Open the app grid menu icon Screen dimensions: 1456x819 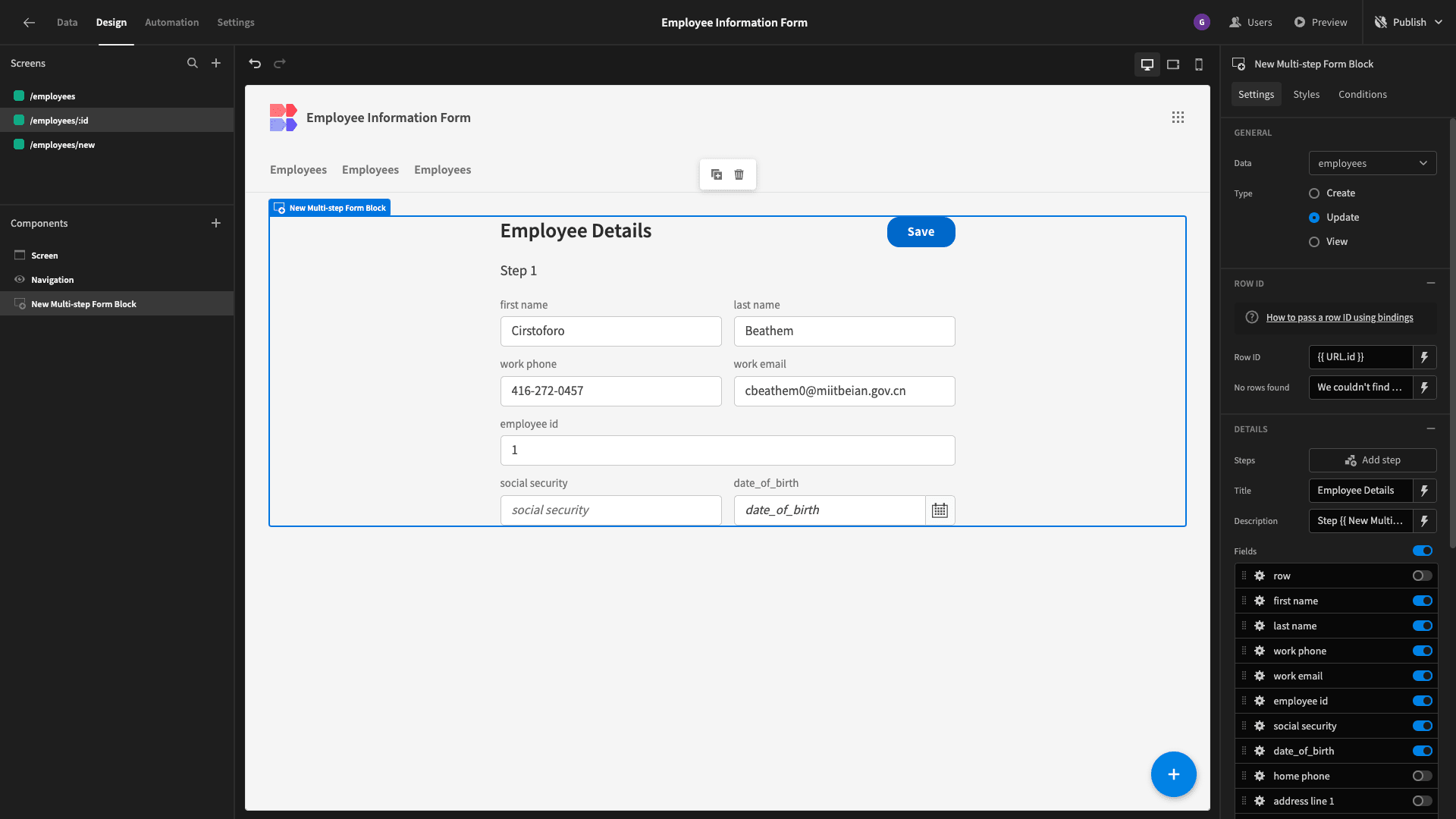pos(1178,118)
